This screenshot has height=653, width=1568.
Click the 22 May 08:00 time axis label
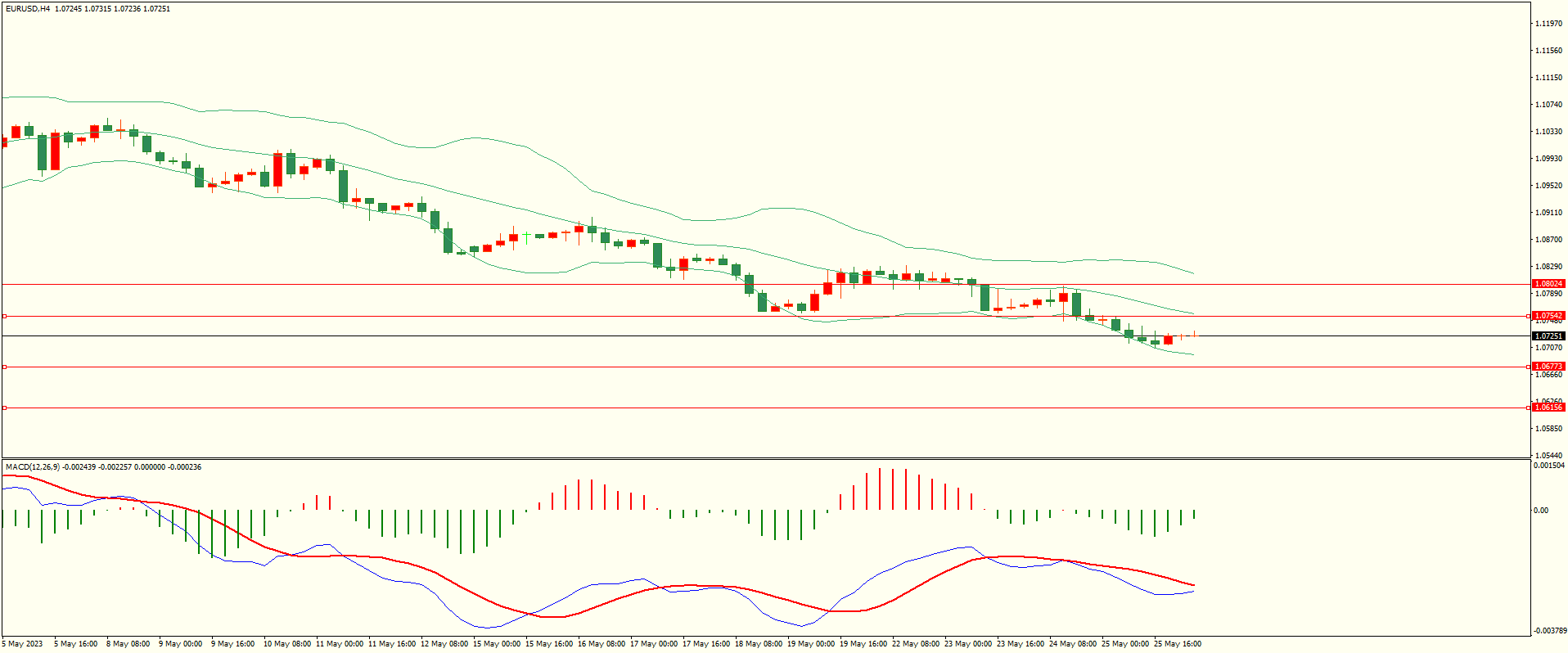(915, 644)
